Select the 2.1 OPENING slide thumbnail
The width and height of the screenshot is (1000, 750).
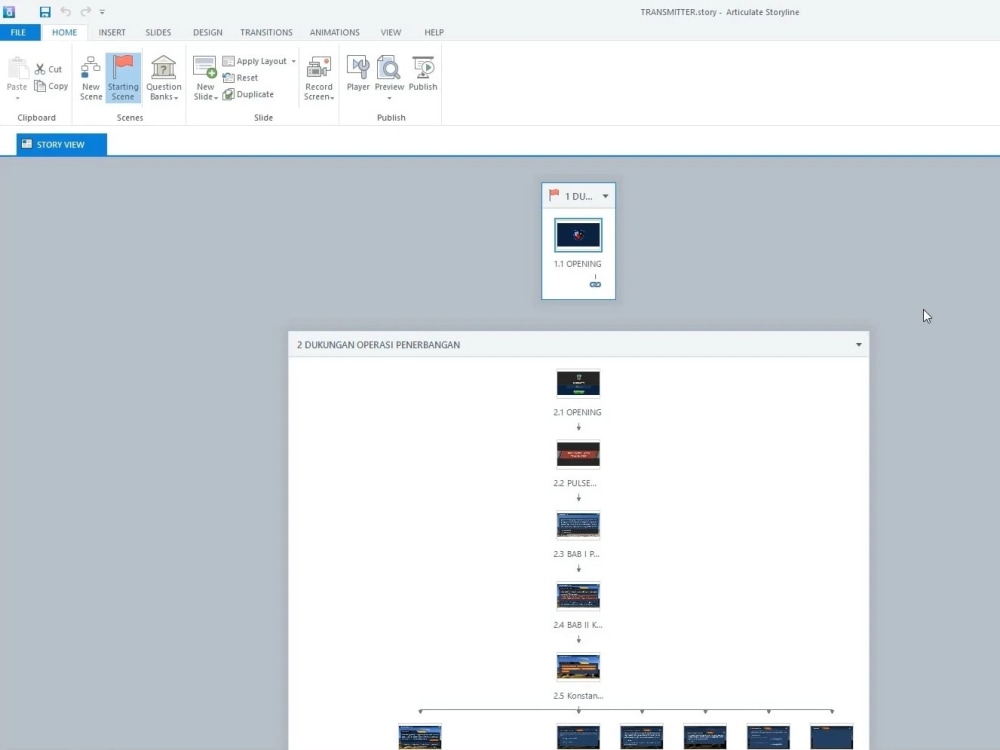(x=578, y=384)
